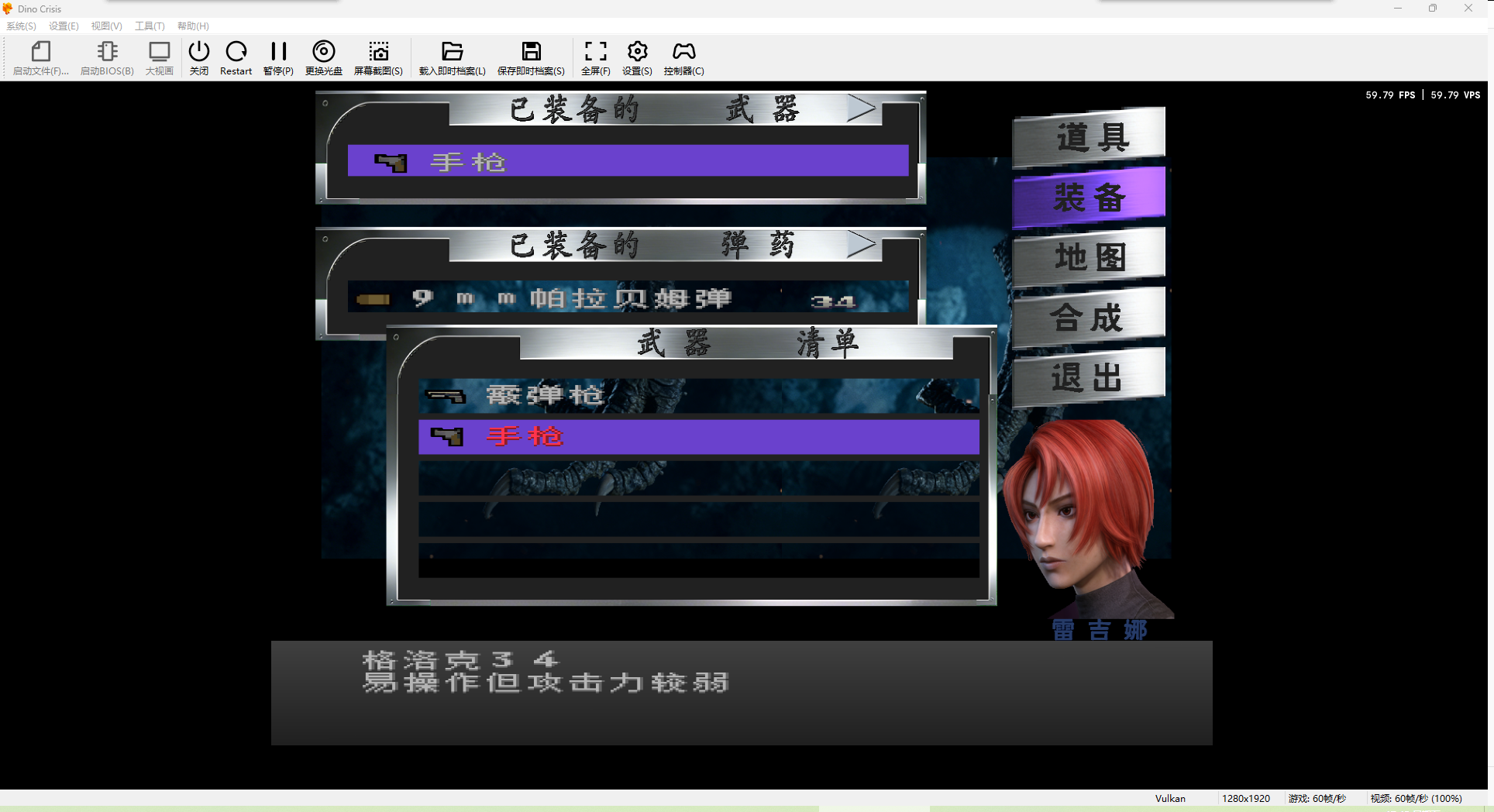This screenshot has width=1494, height=812.
Task: Click the arrow on 已装备的弹药 header
Action: click(861, 246)
